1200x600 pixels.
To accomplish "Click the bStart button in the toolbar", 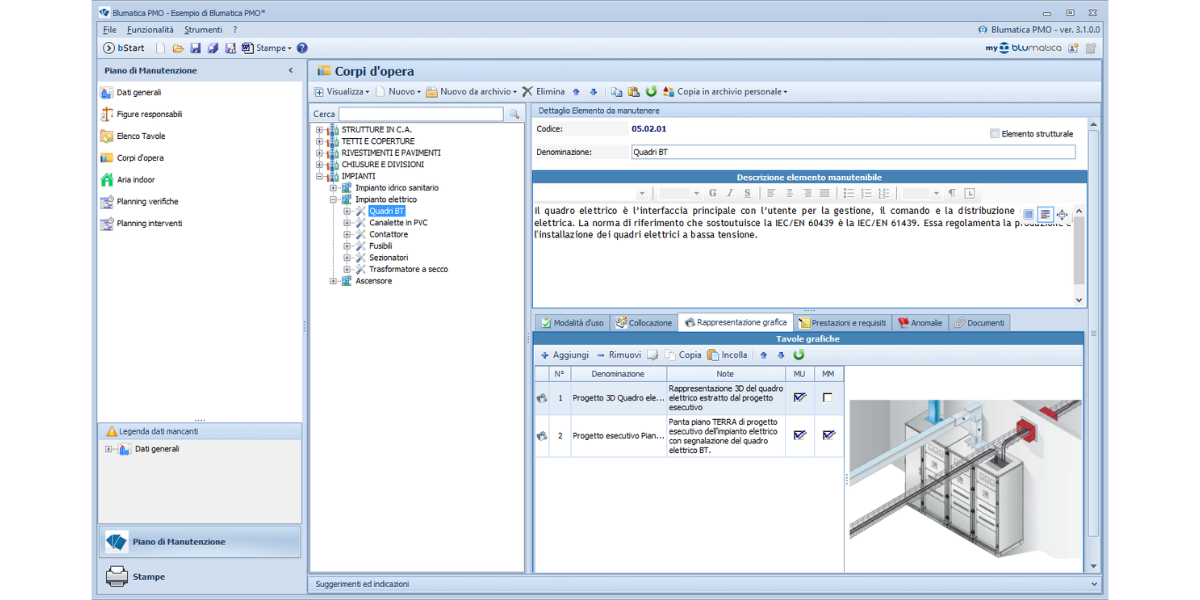I will [124, 48].
